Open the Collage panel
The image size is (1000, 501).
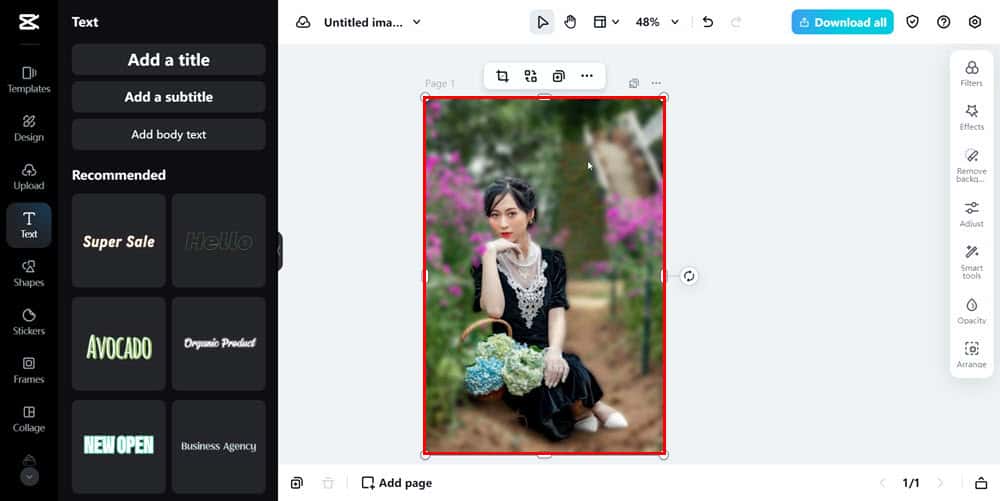[x=29, y=419]
